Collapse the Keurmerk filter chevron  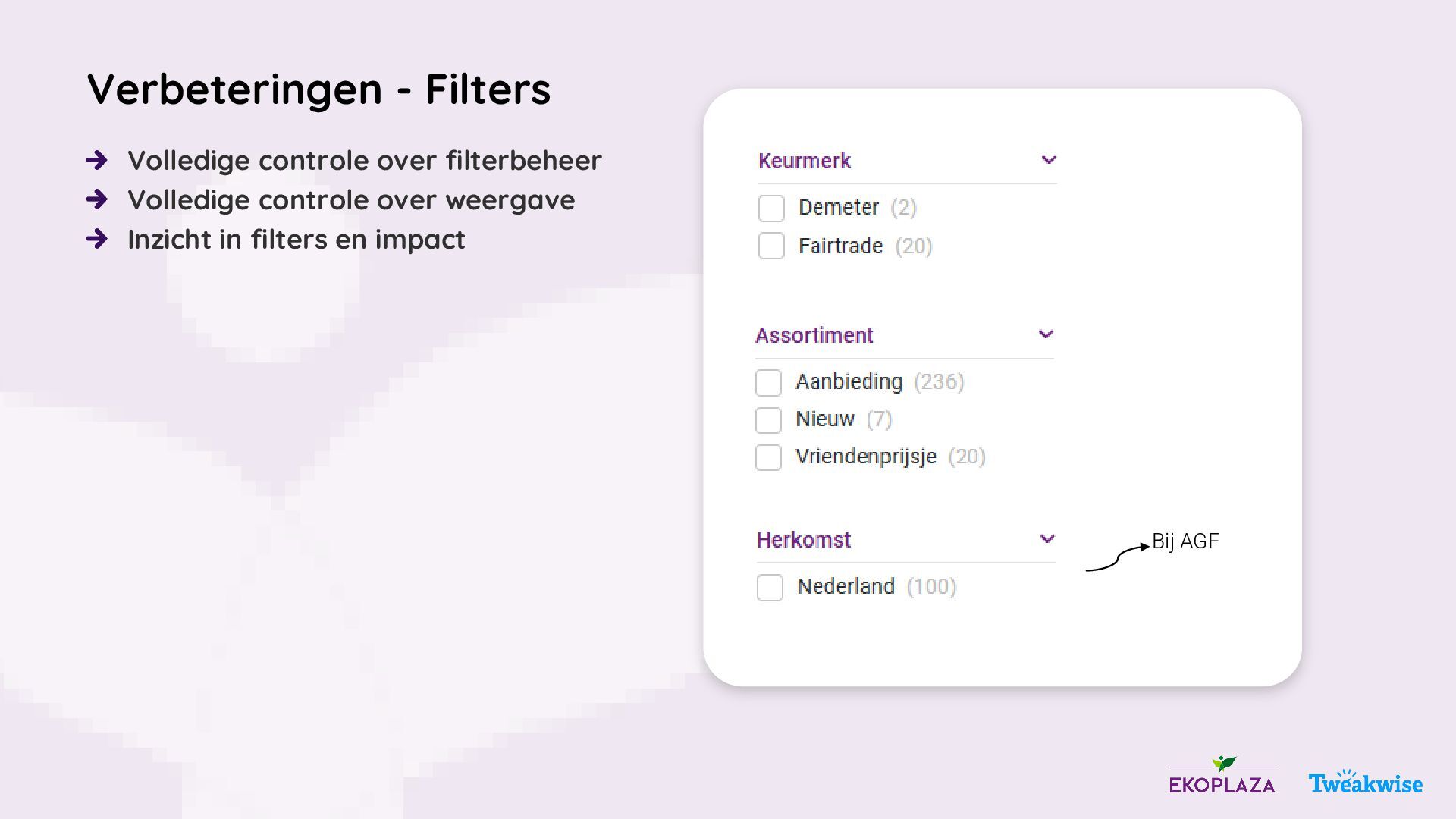pos(1049,160)
